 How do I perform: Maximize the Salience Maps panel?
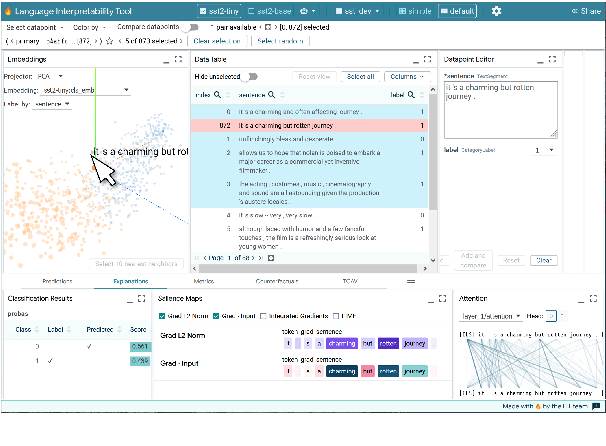[x=440, y=298]
